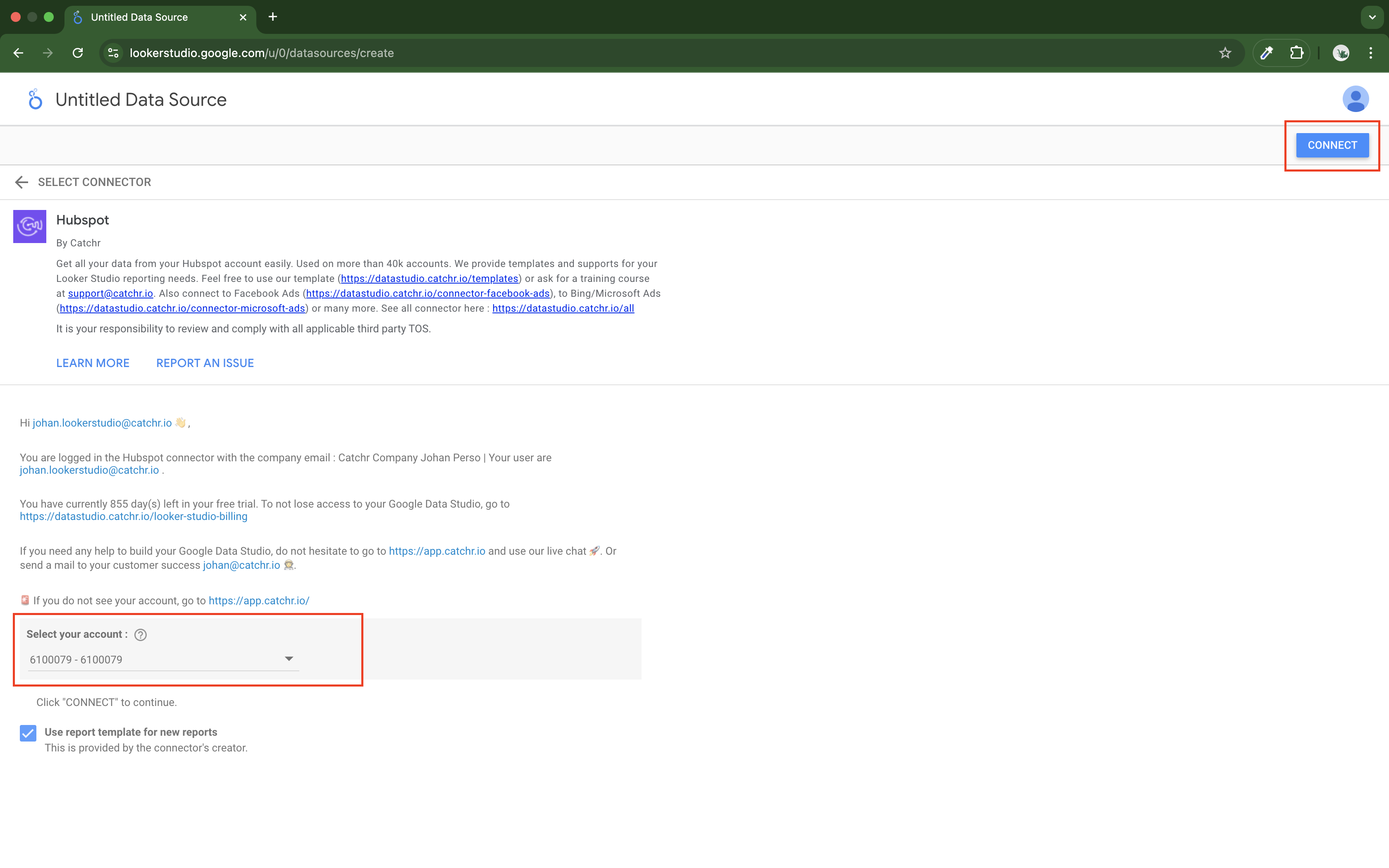This screenshot has height=868, width=1389.
Task: Open the datastudio.catchr.io/templates link
Action: coord(430,279)
